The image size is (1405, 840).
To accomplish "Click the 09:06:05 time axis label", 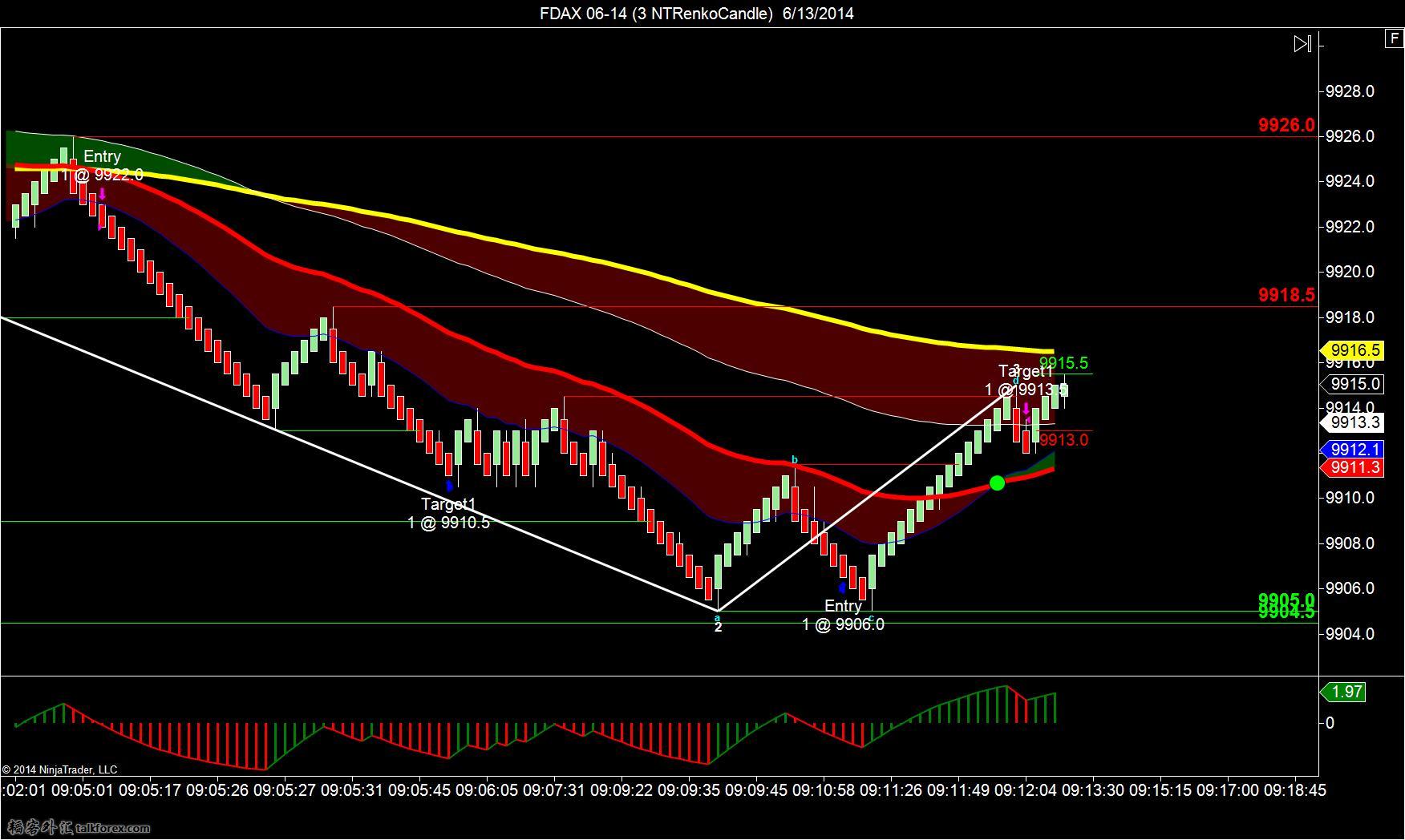I will click(x=487, y=790).
